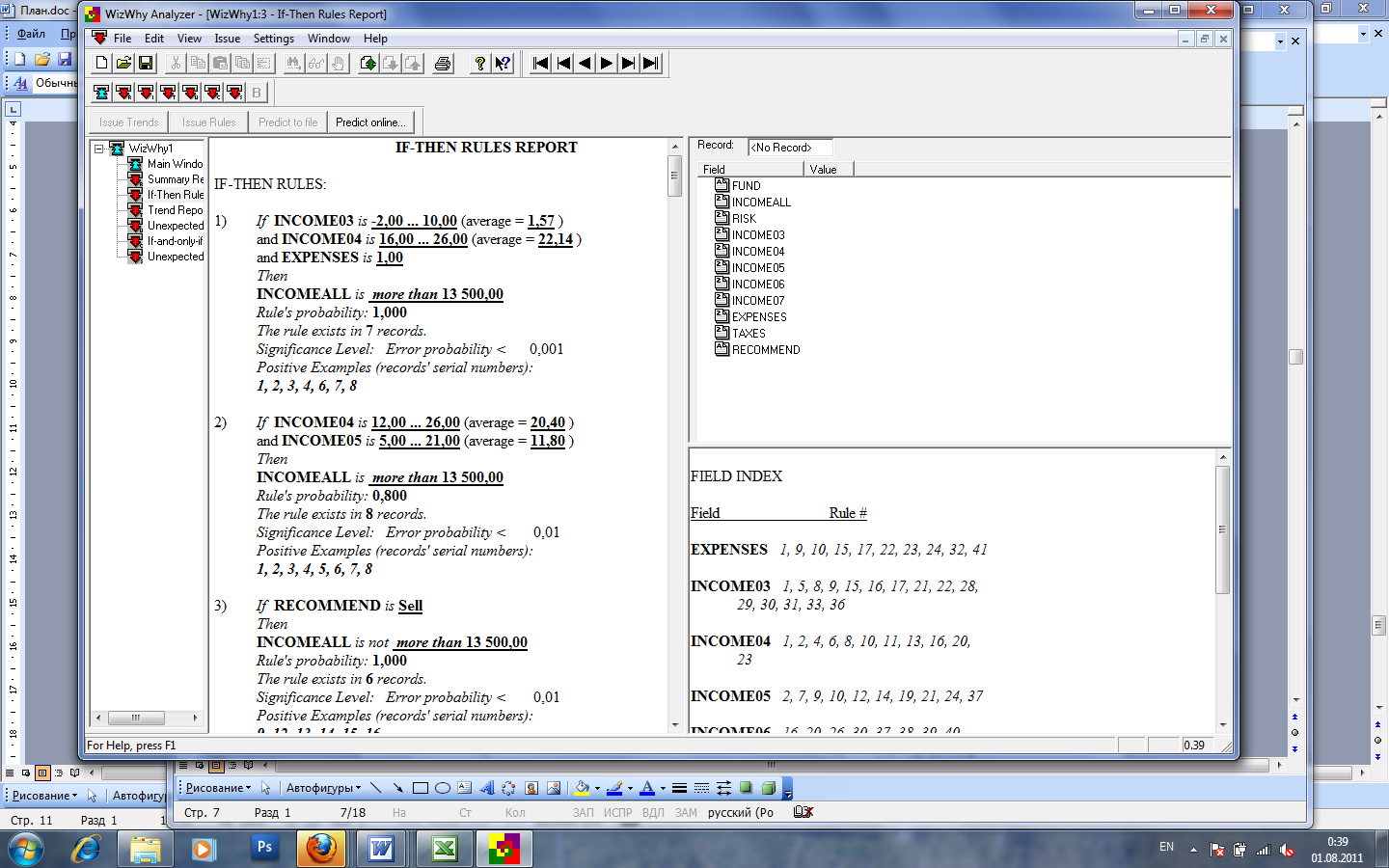
Task: Click red report icon labeled T
Action: (x=168, y=93)
